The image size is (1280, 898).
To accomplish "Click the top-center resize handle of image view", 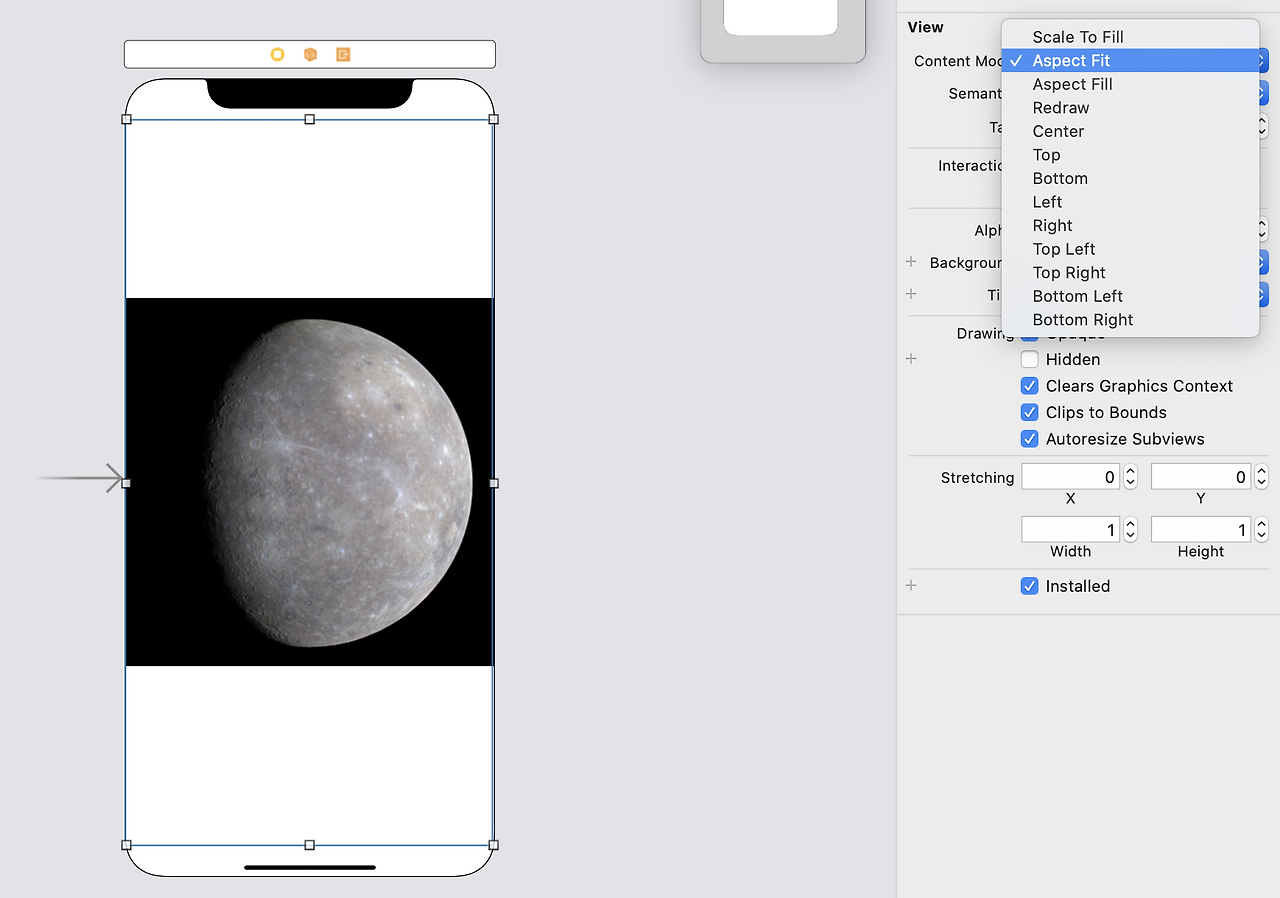I will 309,119.
